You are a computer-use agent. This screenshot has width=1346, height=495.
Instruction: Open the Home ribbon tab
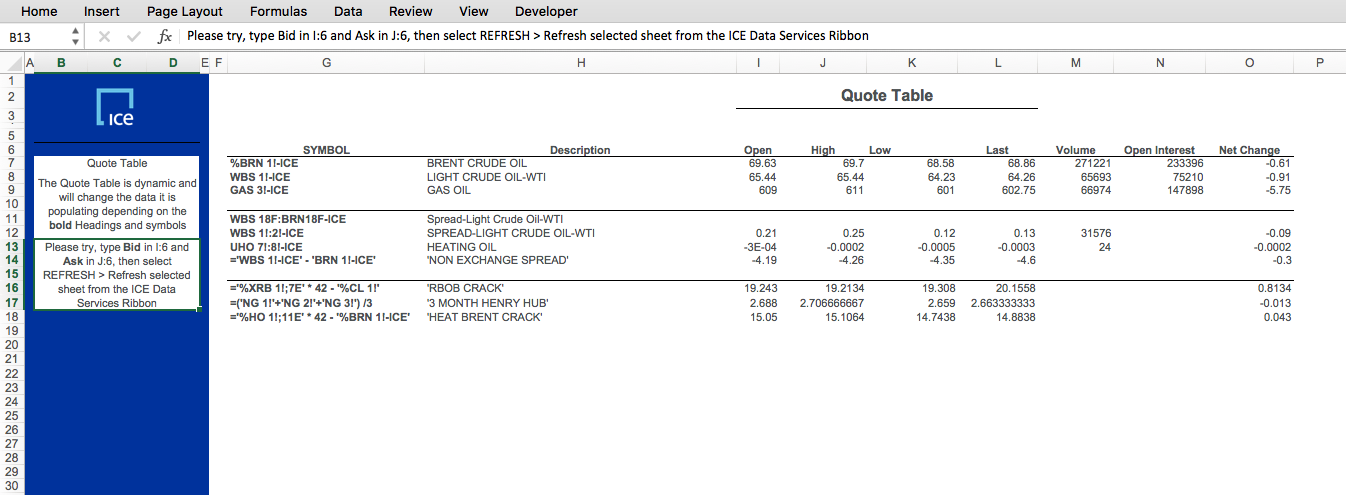39,12
